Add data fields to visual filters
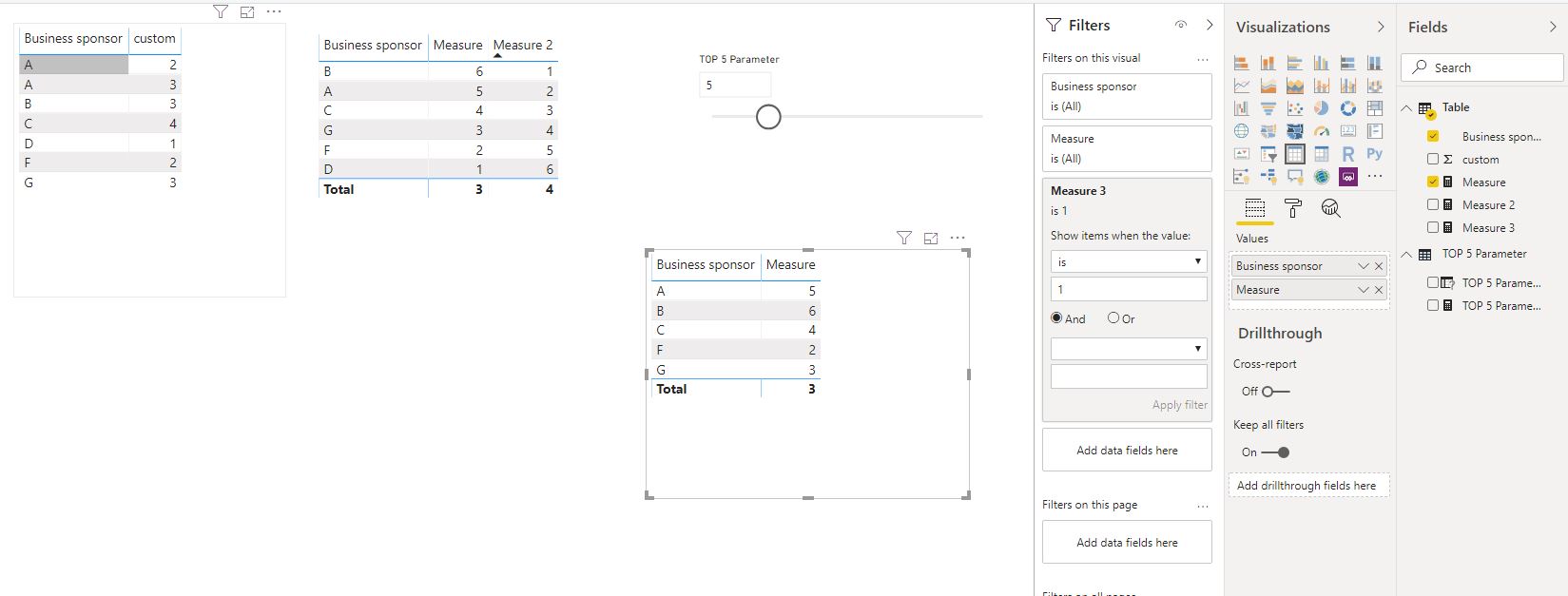Image resolution: width=1568 pixels, height=596 pixels. coord(1127,451)
